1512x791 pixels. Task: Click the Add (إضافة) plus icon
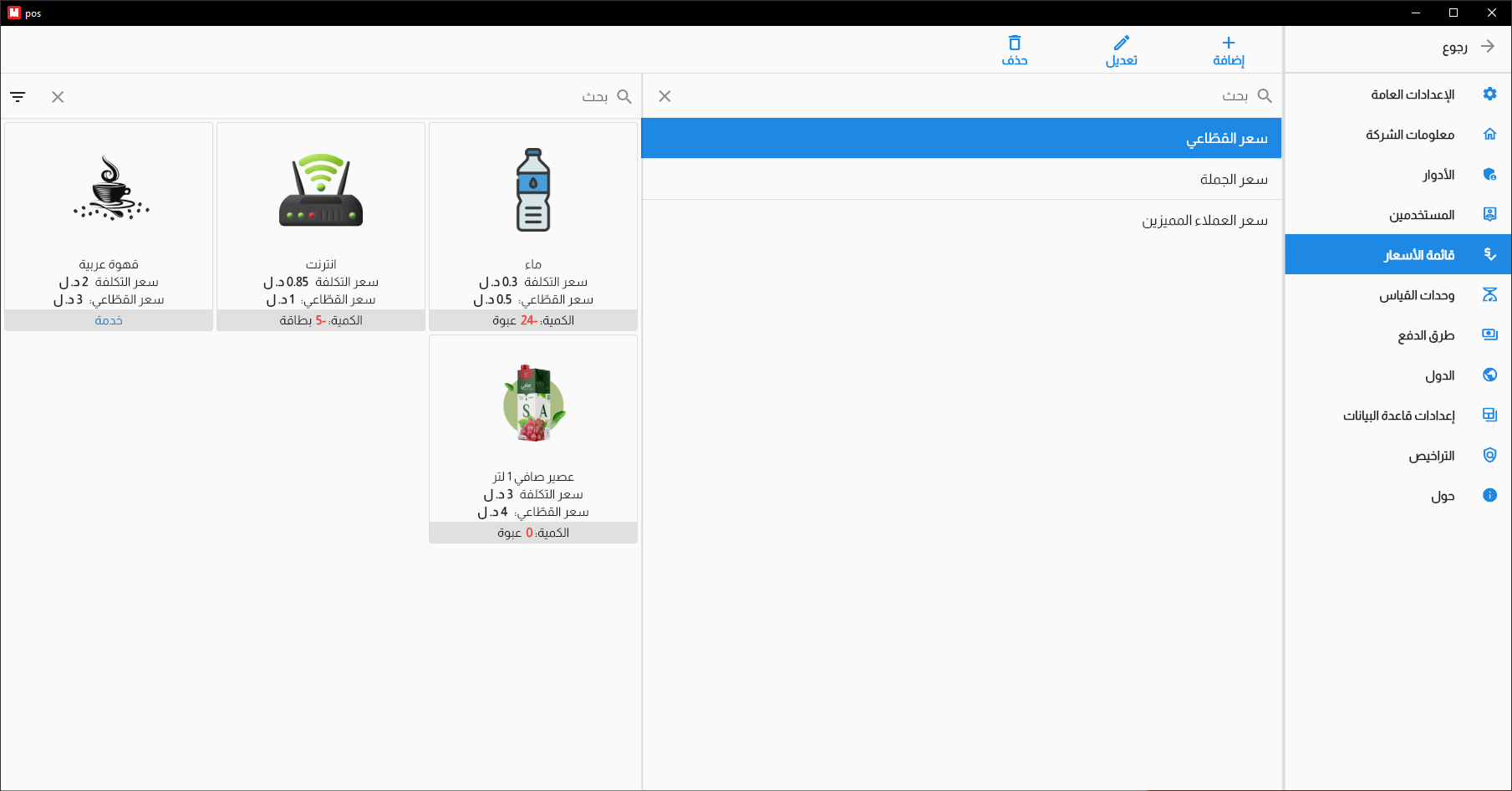click(1228, 43)
